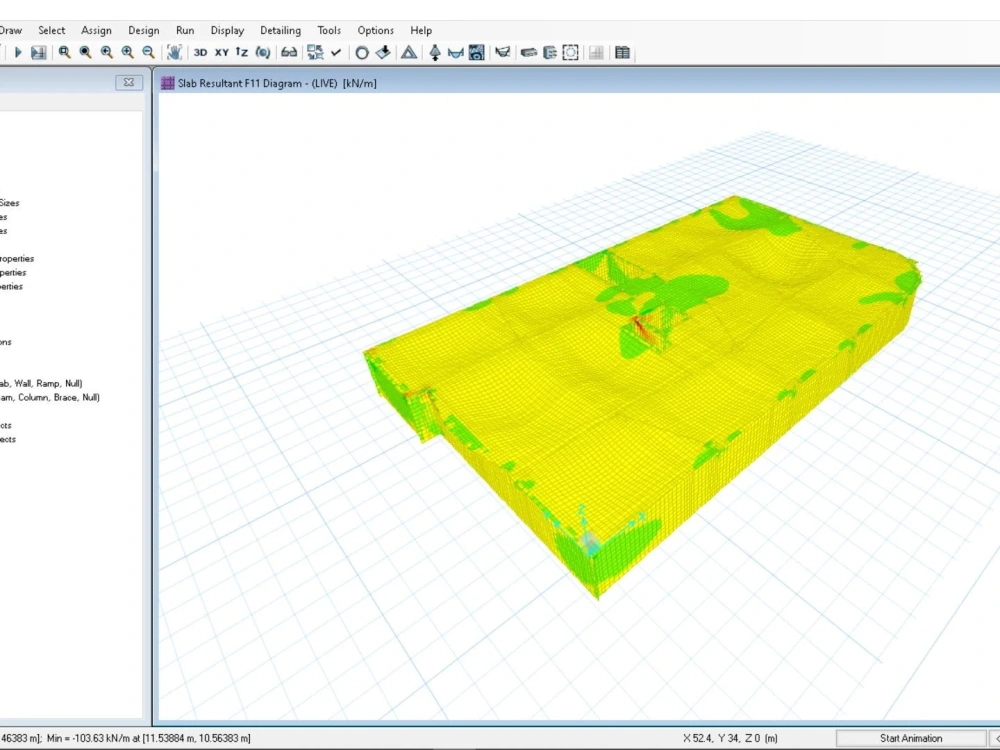Image resolution: width=1000 pixels, height=750 pixels.
Task: Open the Design menu
Action: 143,30
